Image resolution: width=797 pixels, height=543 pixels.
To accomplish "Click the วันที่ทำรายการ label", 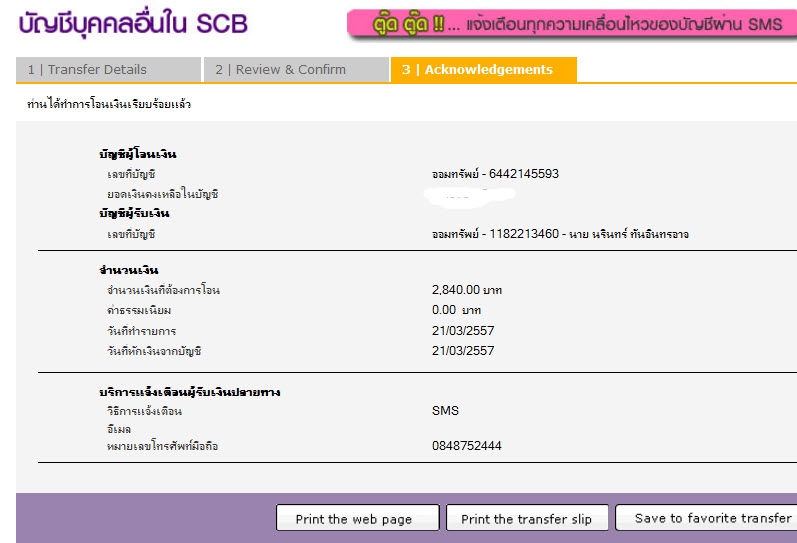I will pos(141,331).
